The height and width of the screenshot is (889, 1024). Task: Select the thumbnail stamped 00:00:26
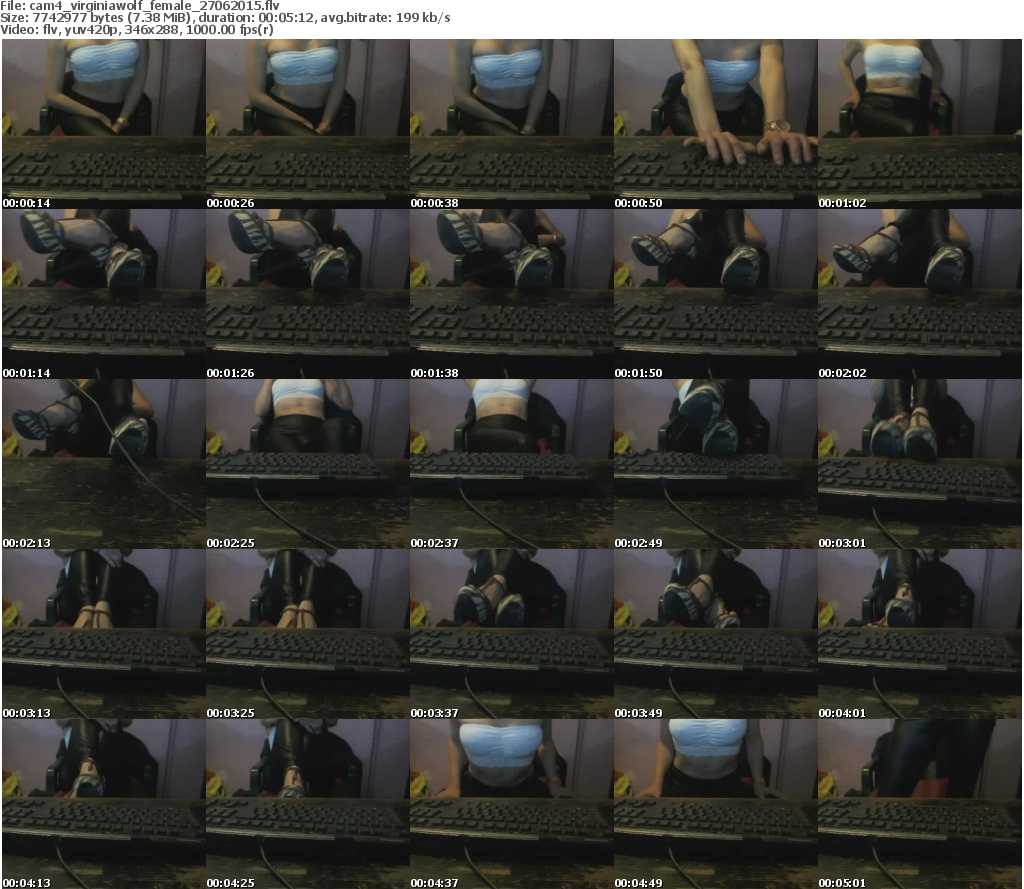point(308,124)
